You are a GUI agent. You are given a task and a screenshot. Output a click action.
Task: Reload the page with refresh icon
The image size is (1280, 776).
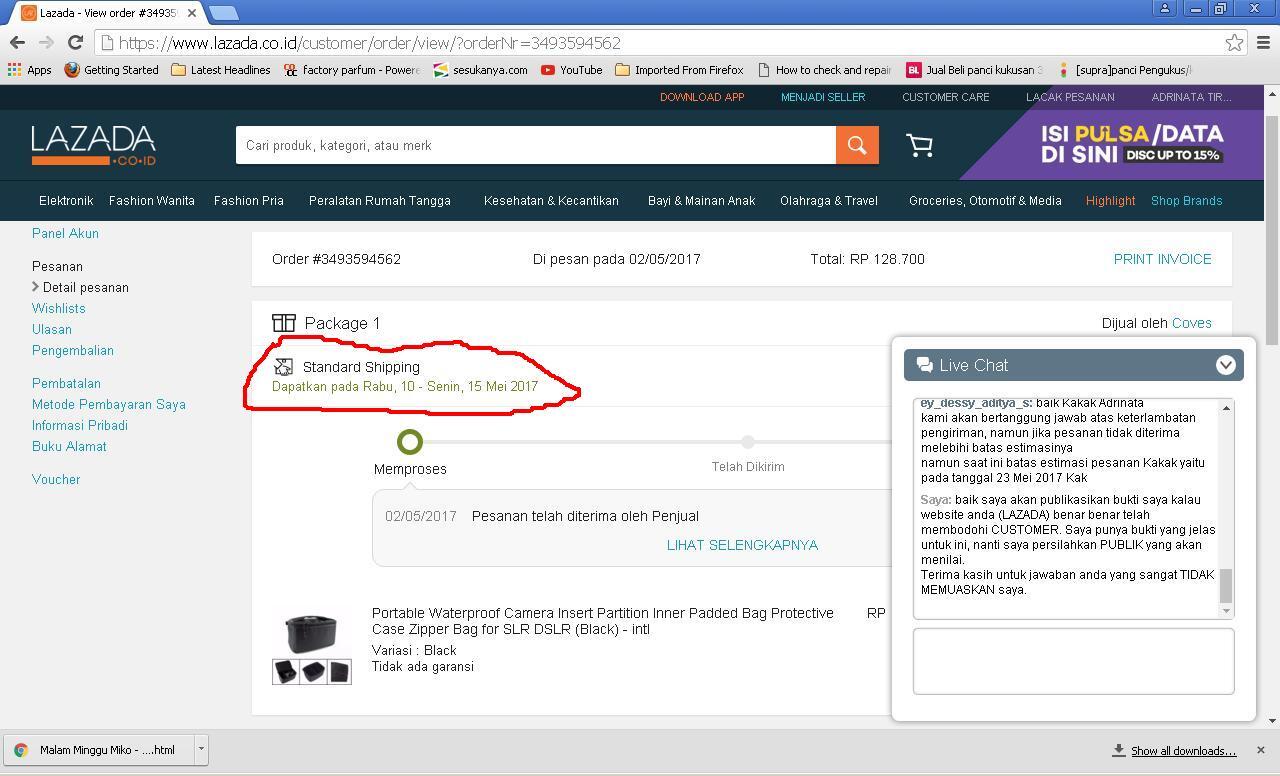(x=75, y=42)
